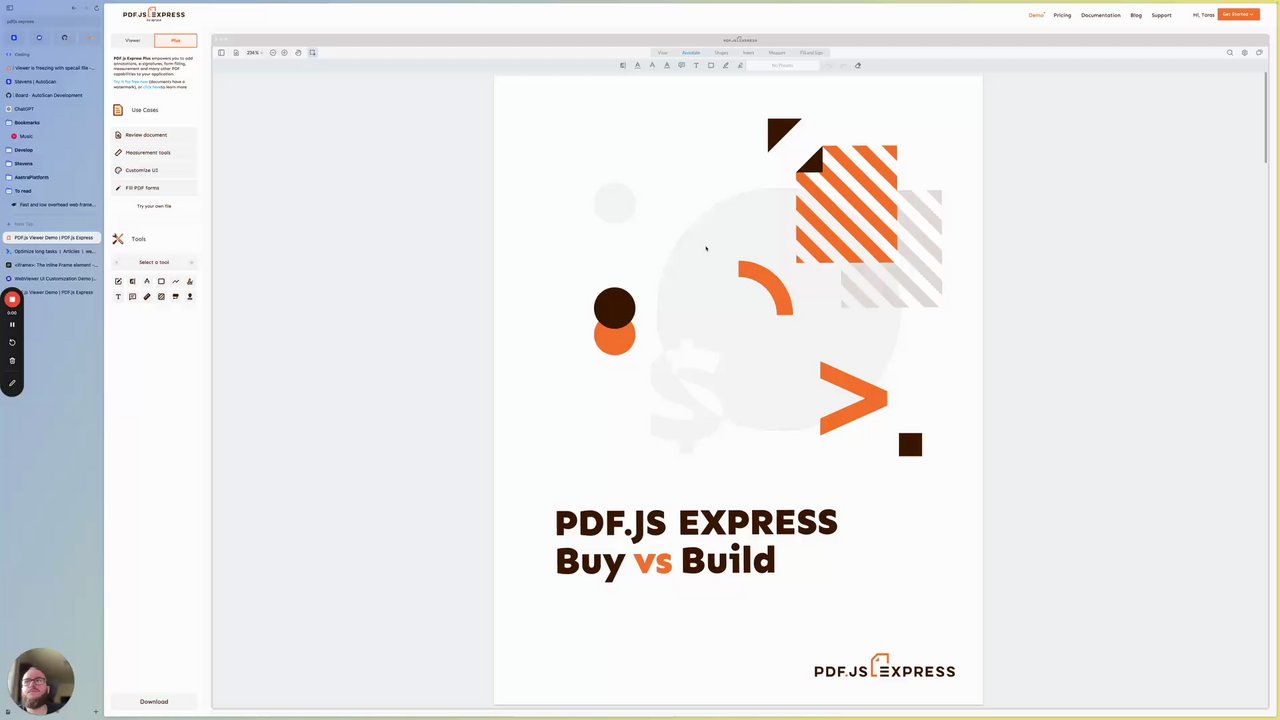
Task: Choose the free text annotation tool
Action: 696,66
